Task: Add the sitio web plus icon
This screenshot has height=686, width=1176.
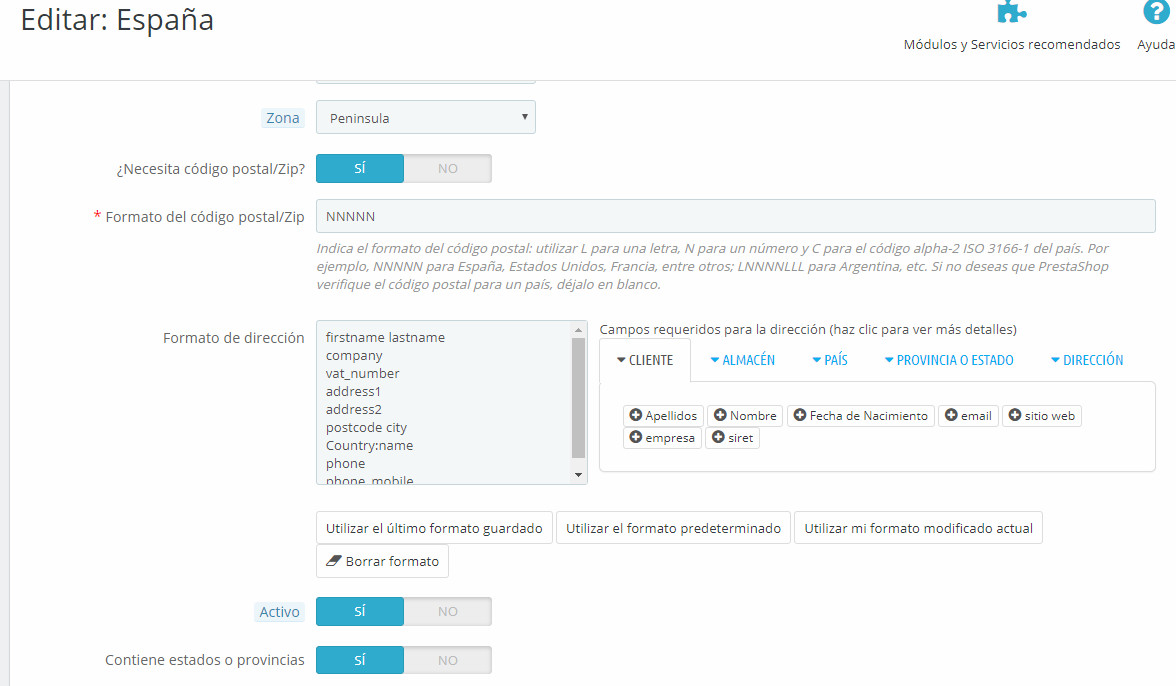Action: 1015,415
